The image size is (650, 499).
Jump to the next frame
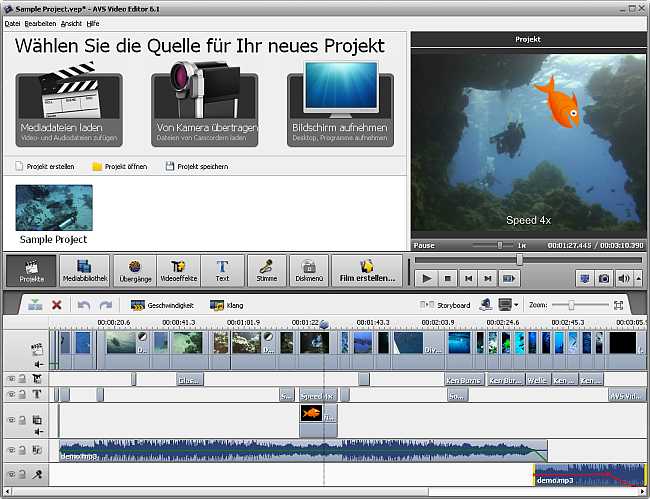click(x=488, y=279)
